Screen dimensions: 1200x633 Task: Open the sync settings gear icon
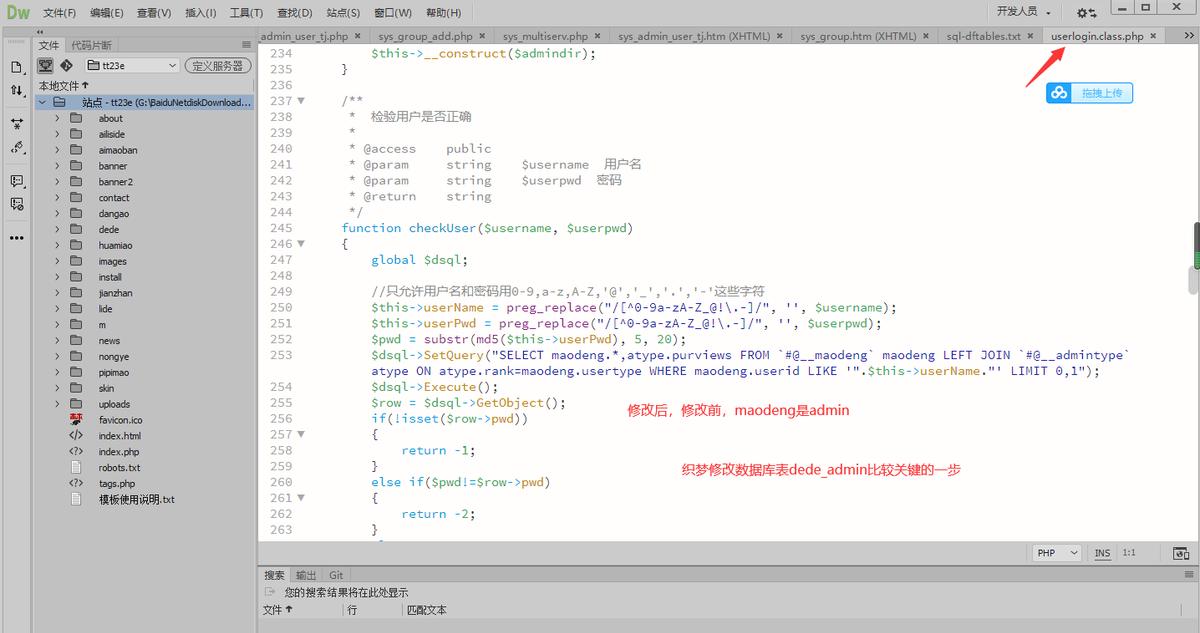pos(1086,12)
